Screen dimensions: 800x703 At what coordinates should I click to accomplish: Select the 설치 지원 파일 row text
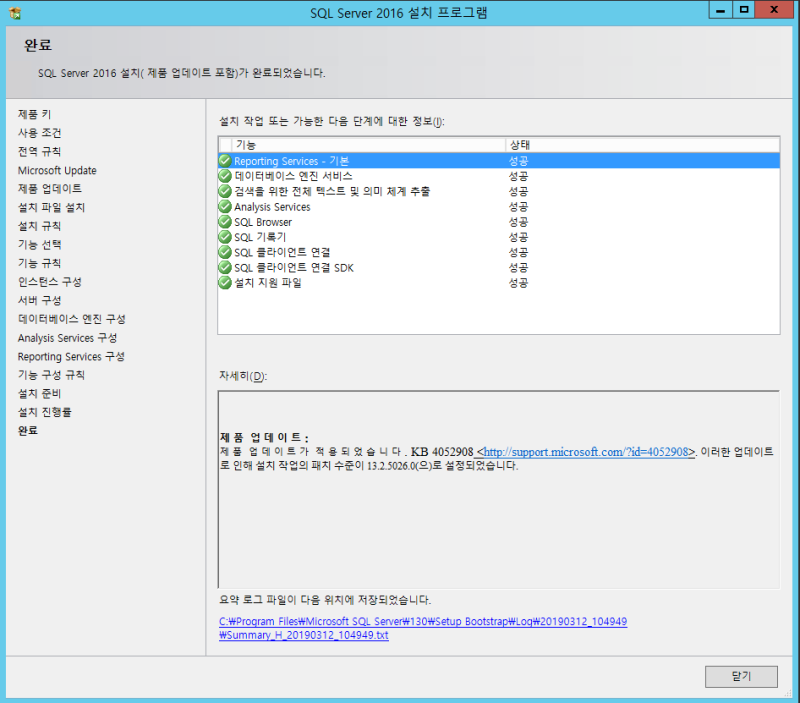click(x=268, y=283)
